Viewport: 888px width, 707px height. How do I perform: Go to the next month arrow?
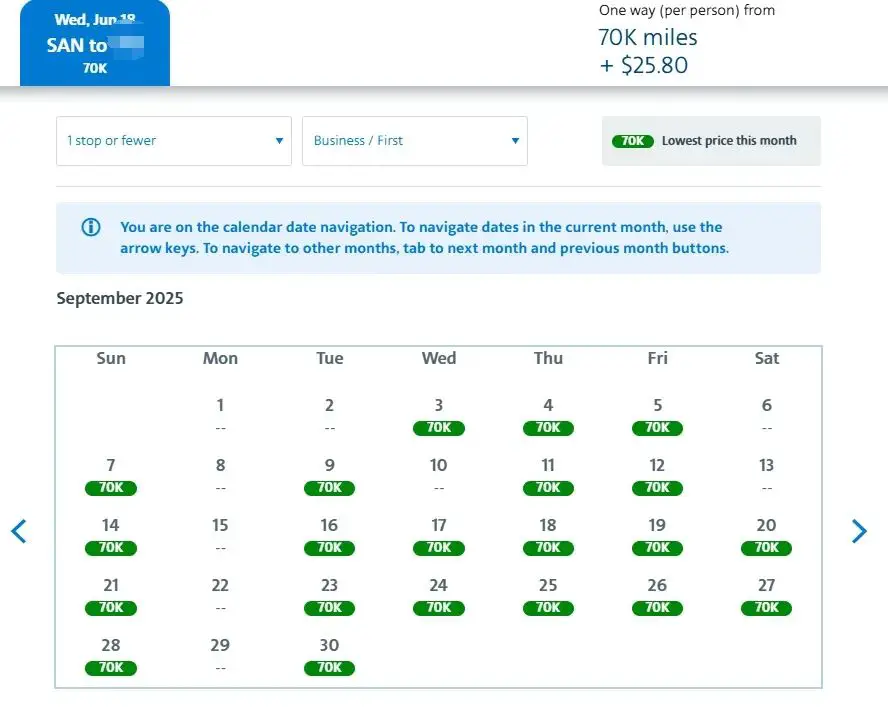tap(859, 531)
